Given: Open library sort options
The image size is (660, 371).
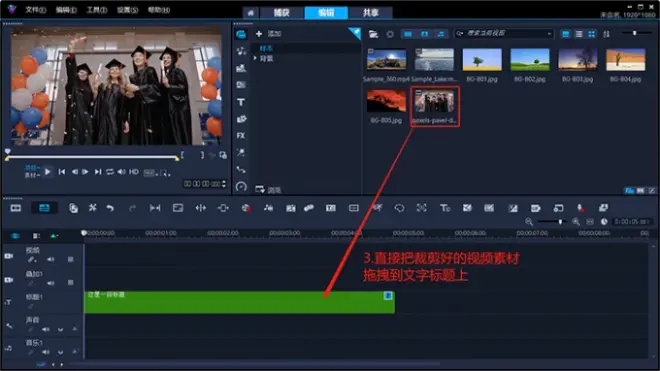Looking at the screenshot, I should [607, 34].
